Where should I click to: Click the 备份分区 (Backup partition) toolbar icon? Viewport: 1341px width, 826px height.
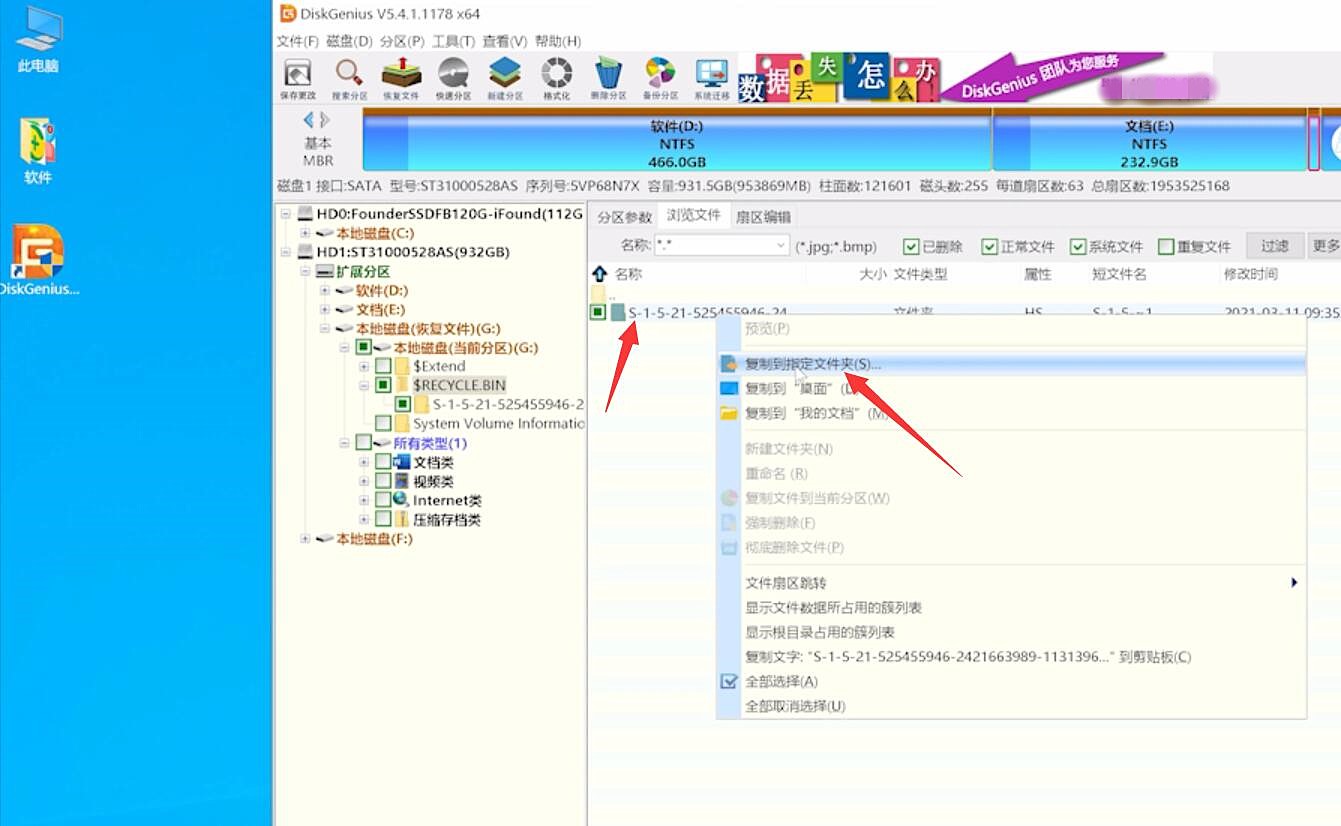pyautogui.click(x=660, y=74)
